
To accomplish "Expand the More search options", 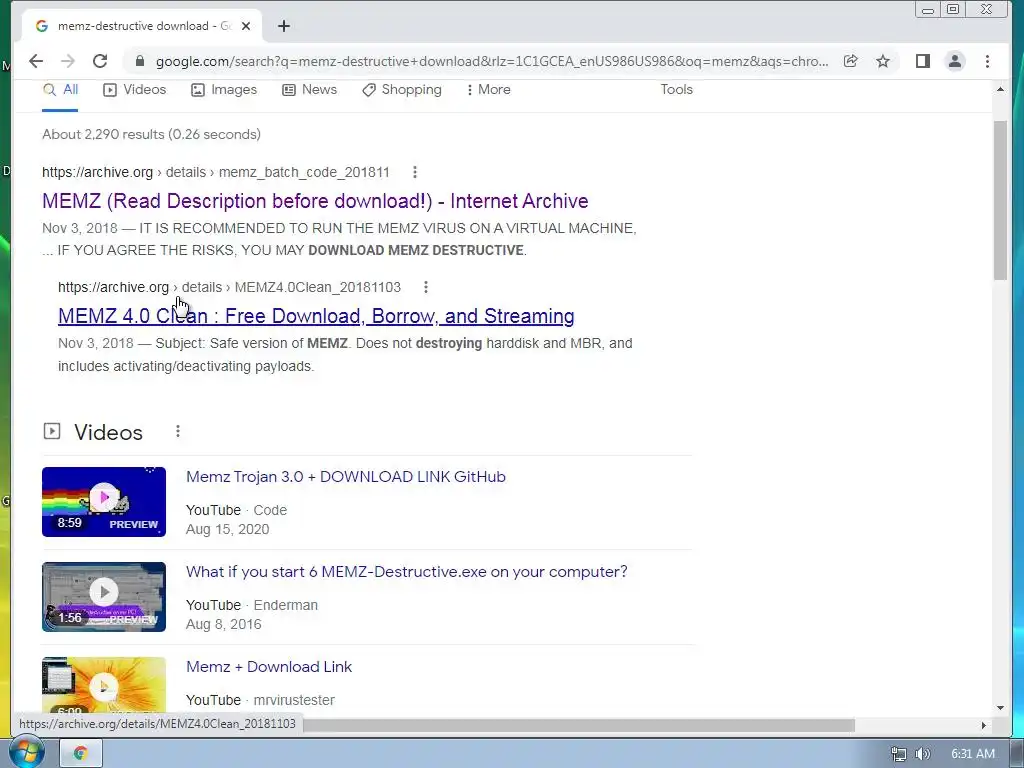I will click(x=488, y=90).
